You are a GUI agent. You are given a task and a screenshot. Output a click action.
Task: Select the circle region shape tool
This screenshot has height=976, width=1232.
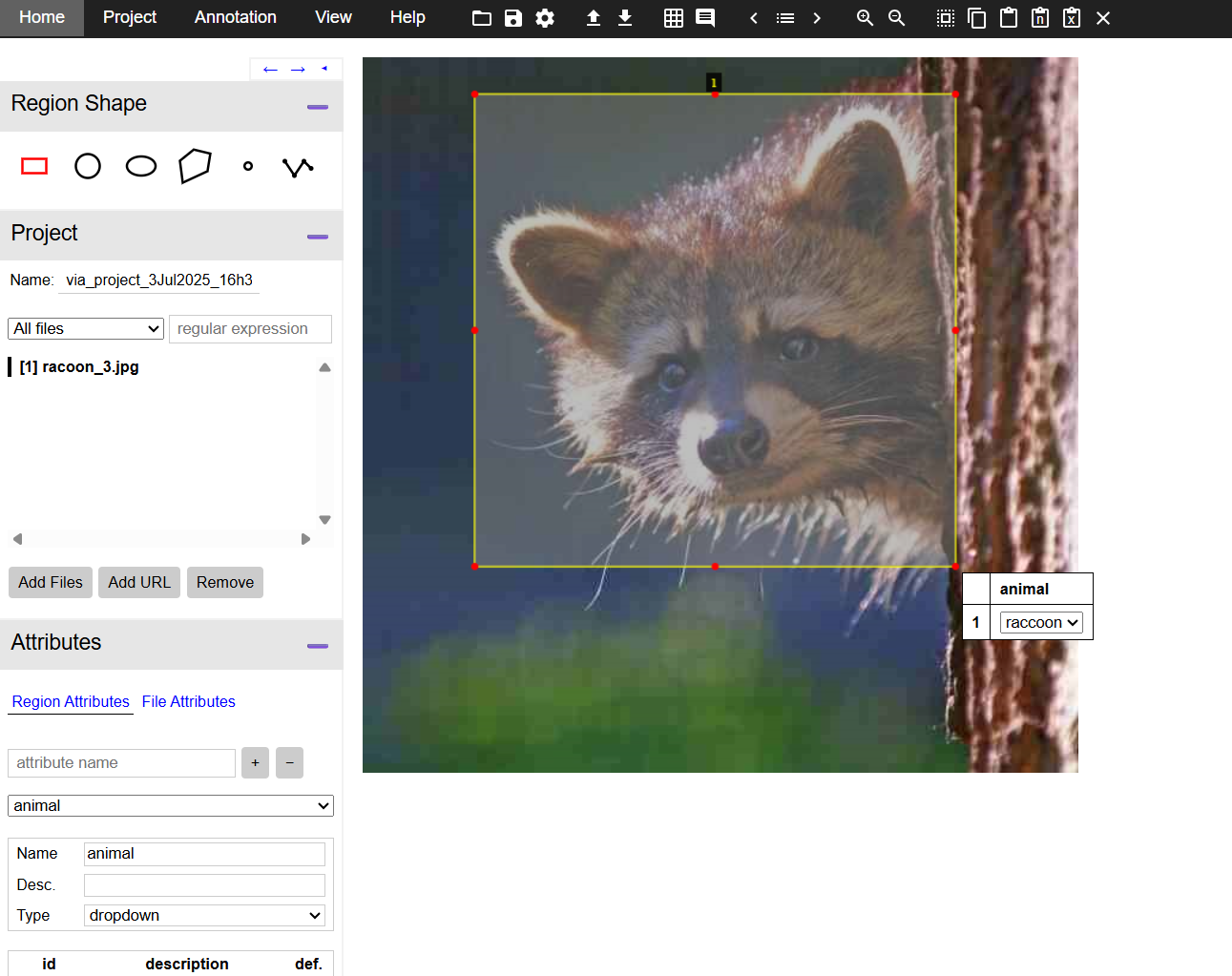pyautogui.click(x=88, y=167)
